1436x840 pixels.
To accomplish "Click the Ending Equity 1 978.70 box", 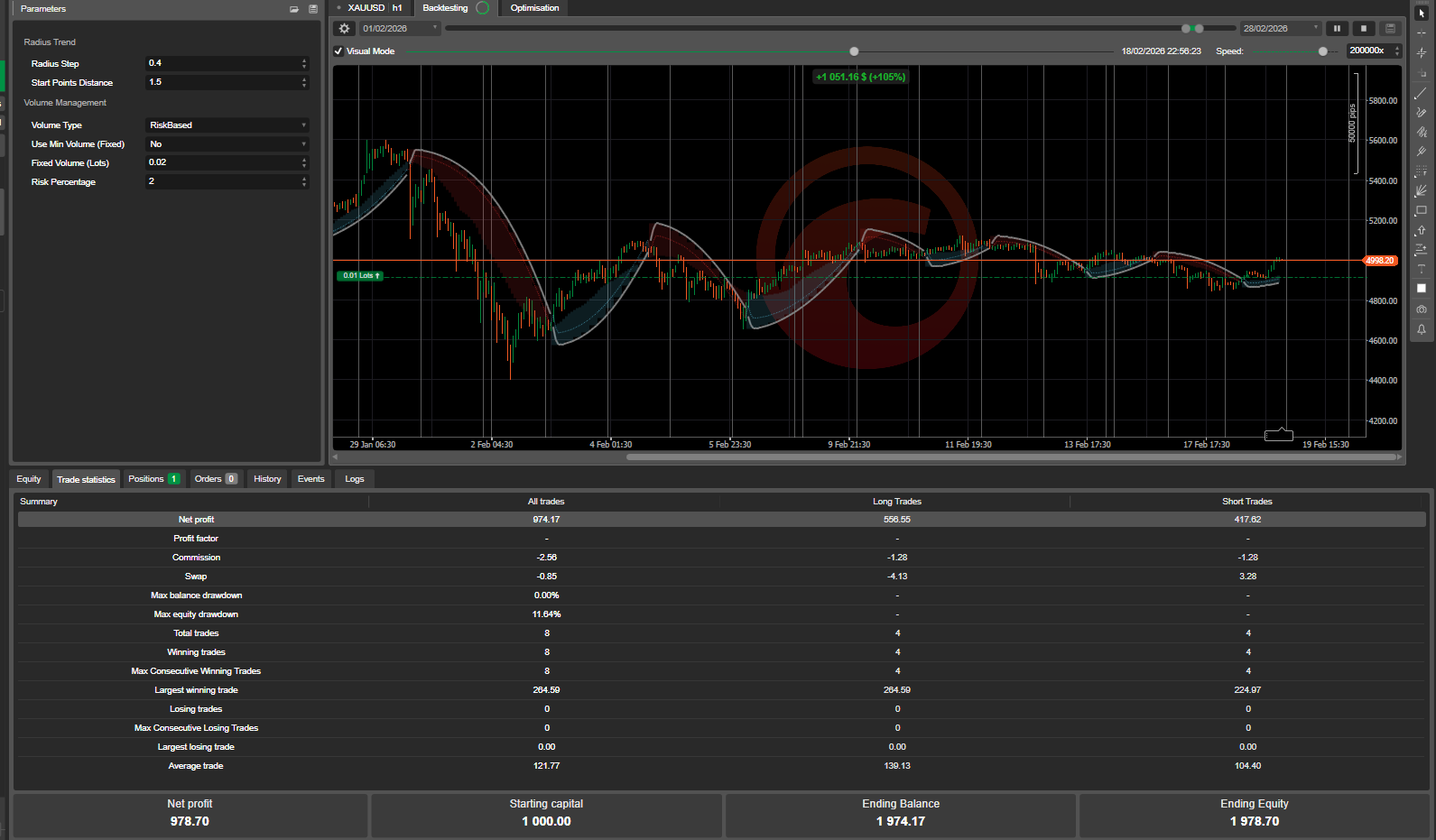I will tap(1254, 815).
